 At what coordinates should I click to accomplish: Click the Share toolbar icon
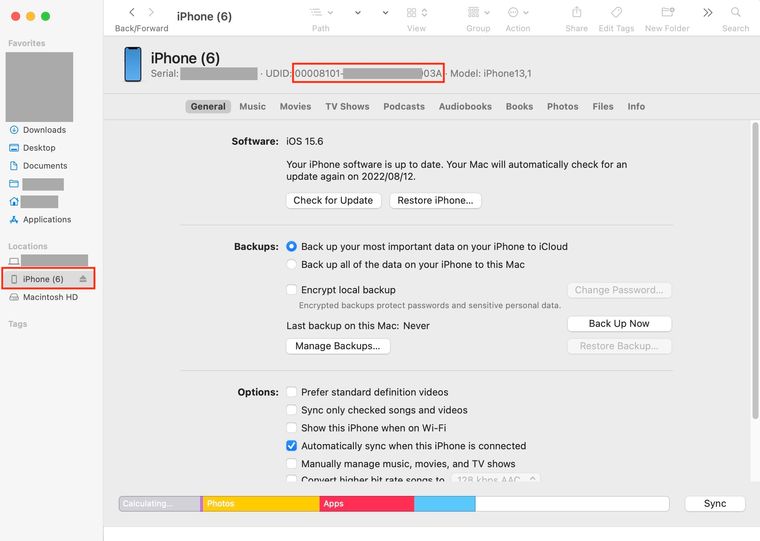click(576, 13)
